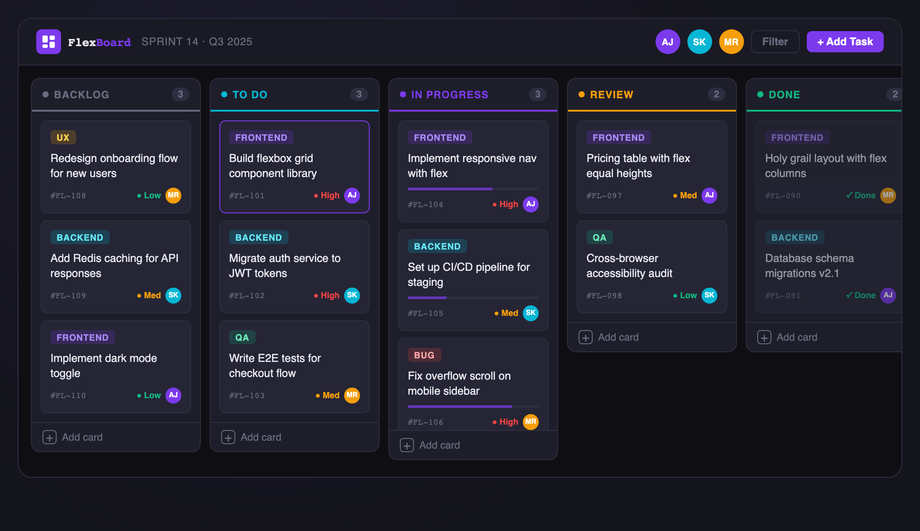Select the SK avatar in the header
This screenshot has width=920, height=531.
(x=699, y=42)
